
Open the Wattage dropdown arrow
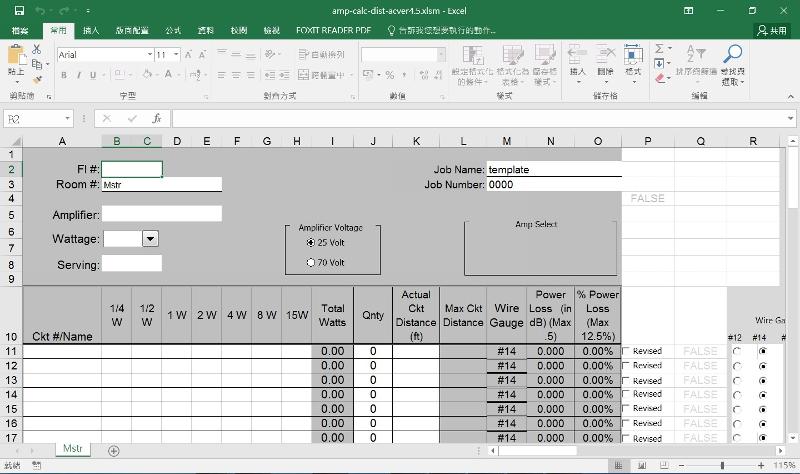[x=151, y=239]
